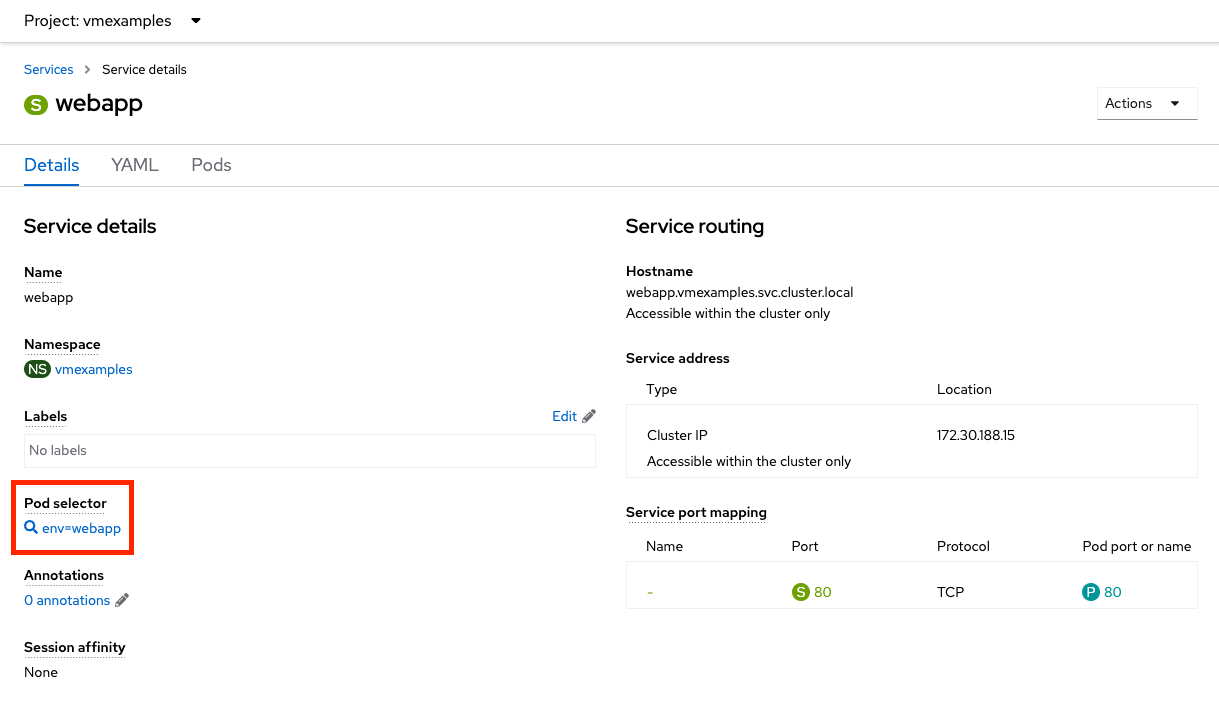Open the Project vmexamples selector
Viewport: 1219px width, 705px height.
[x=98, y=20]
